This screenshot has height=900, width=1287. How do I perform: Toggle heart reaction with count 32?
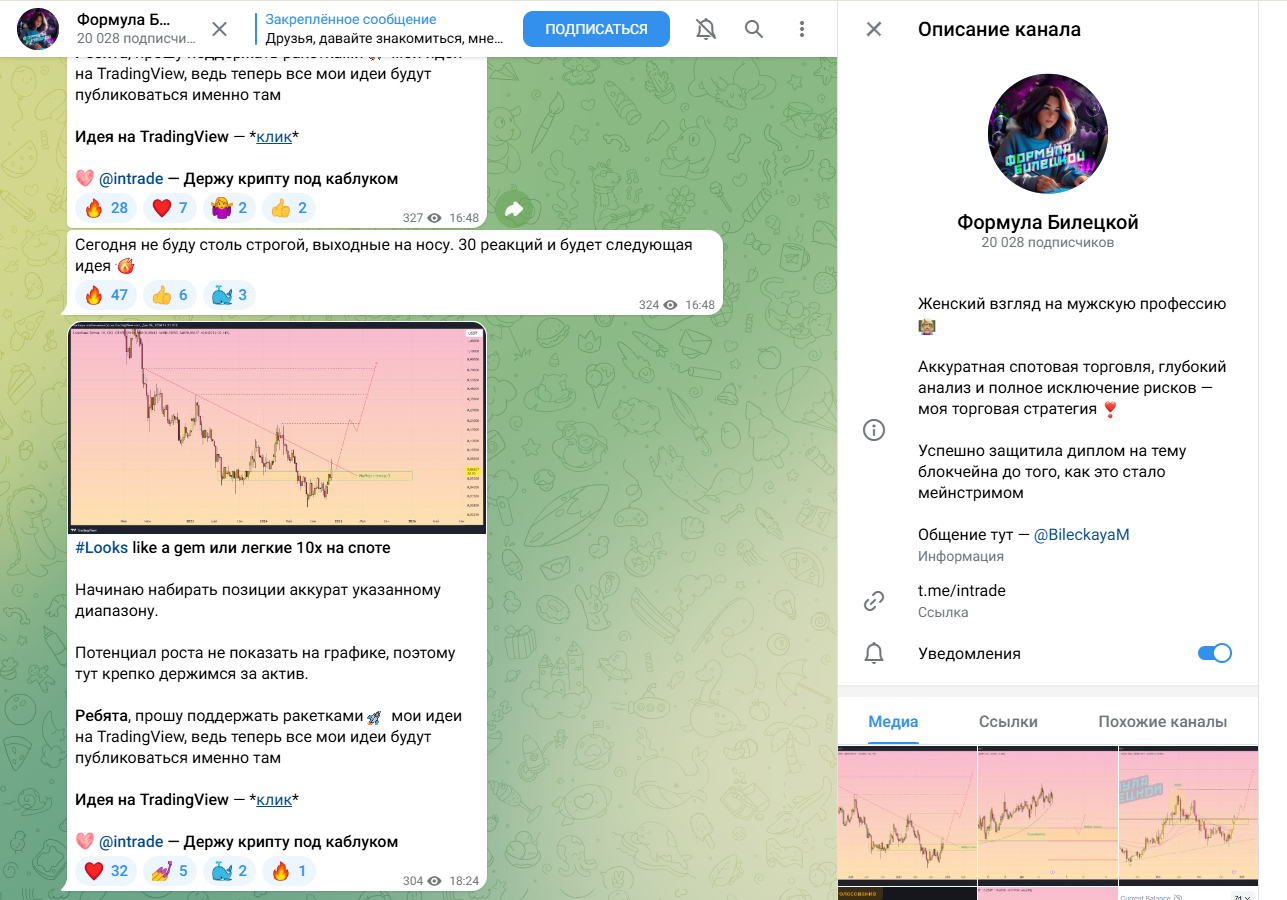coord(108,871)
